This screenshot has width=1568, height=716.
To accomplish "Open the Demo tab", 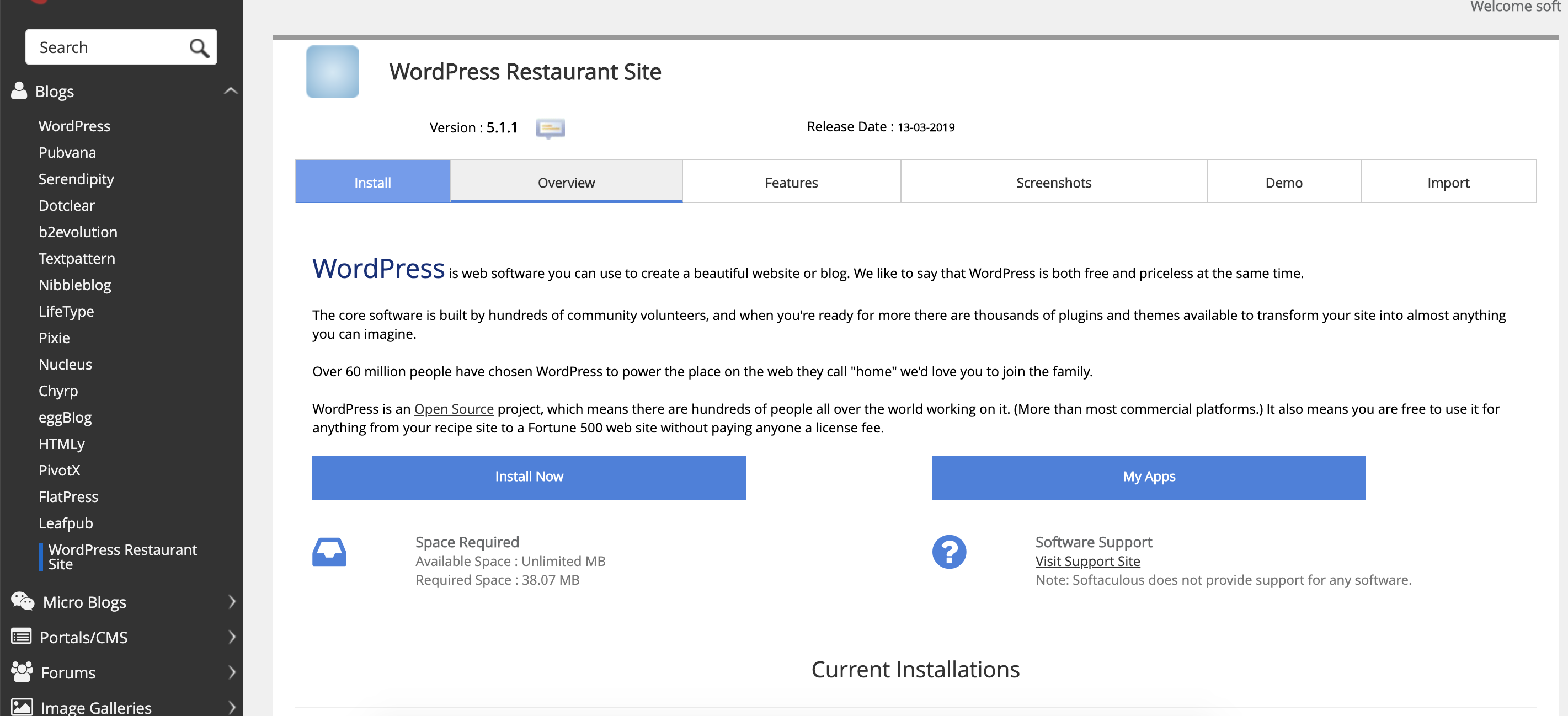I will click(x=1284, y=182).
